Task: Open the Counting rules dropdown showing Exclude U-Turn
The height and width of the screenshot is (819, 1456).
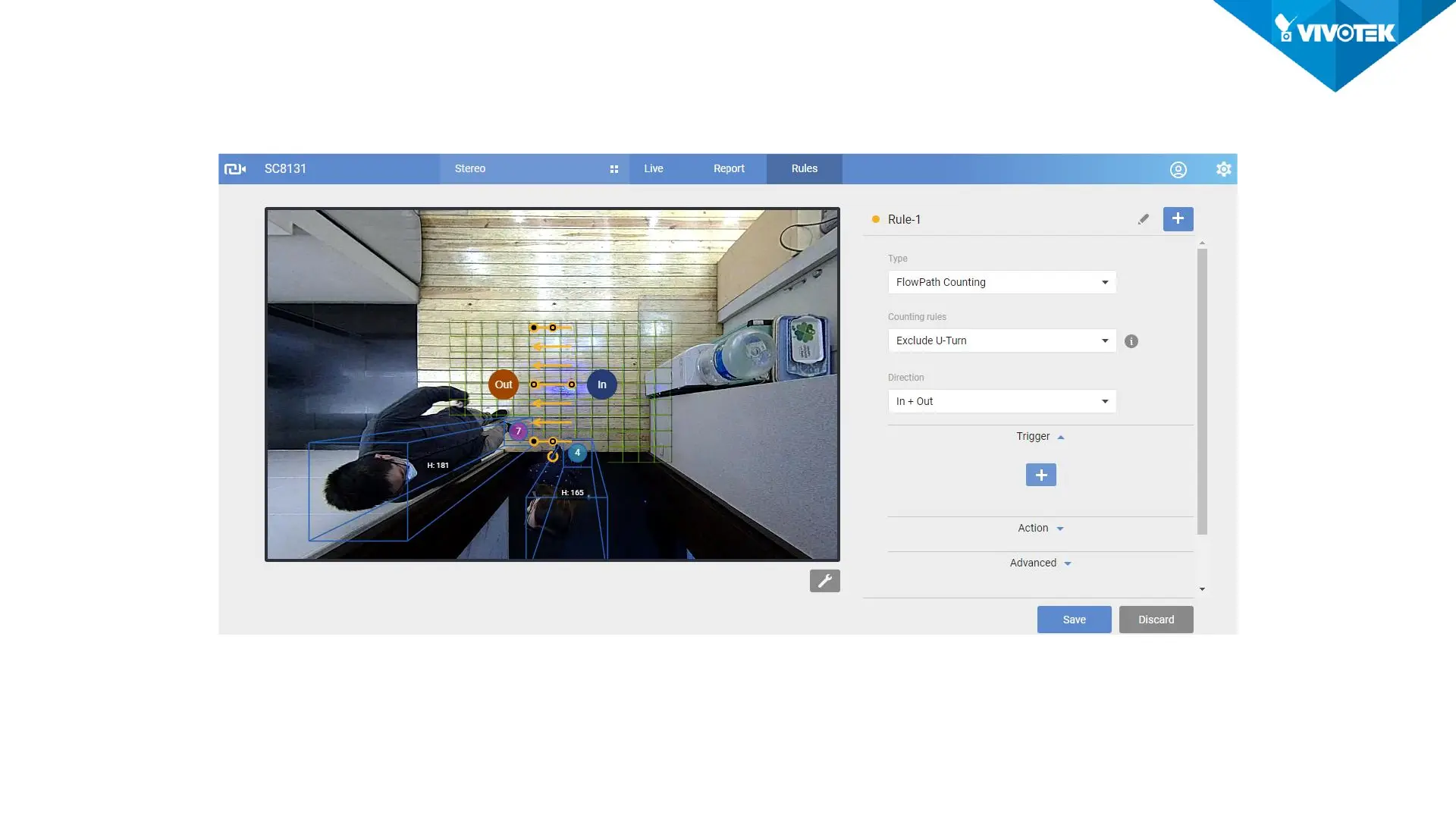Action: point(1001,340)
